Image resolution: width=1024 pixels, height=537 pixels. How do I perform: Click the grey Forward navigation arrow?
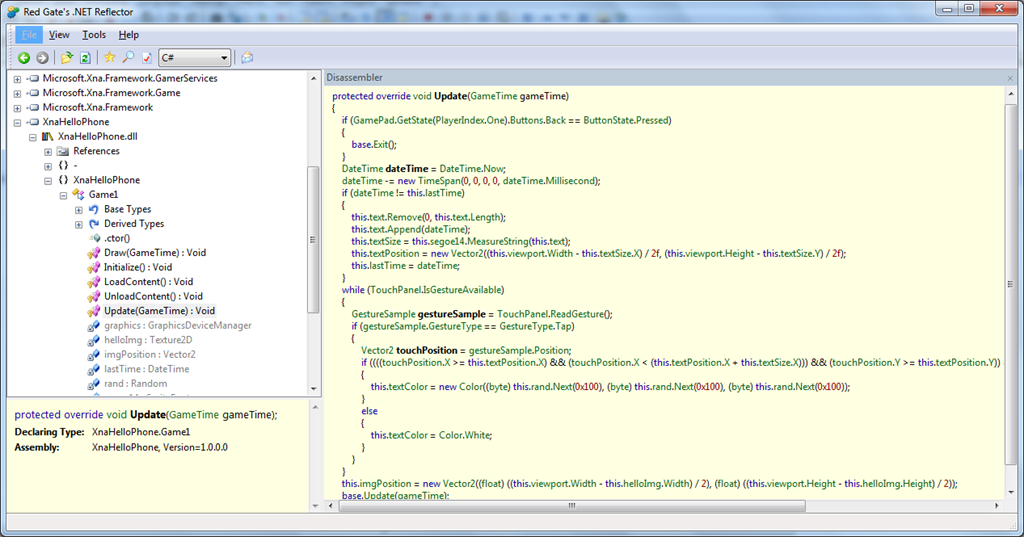point(42,58)
